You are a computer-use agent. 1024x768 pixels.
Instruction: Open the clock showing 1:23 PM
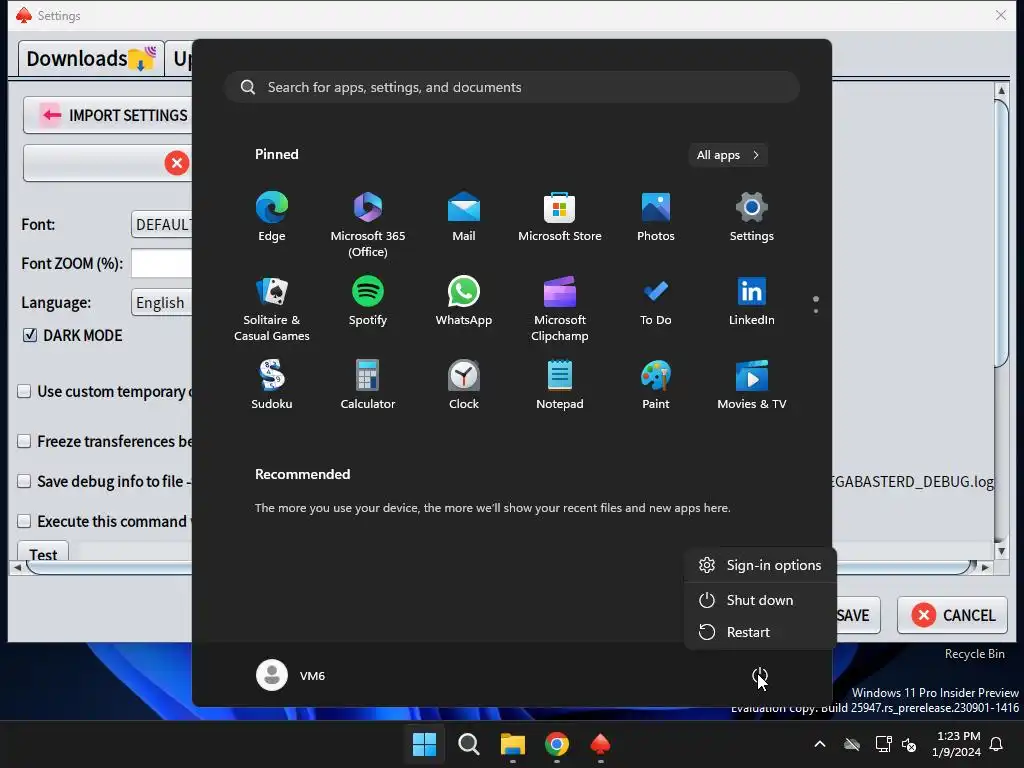point(957,744)
